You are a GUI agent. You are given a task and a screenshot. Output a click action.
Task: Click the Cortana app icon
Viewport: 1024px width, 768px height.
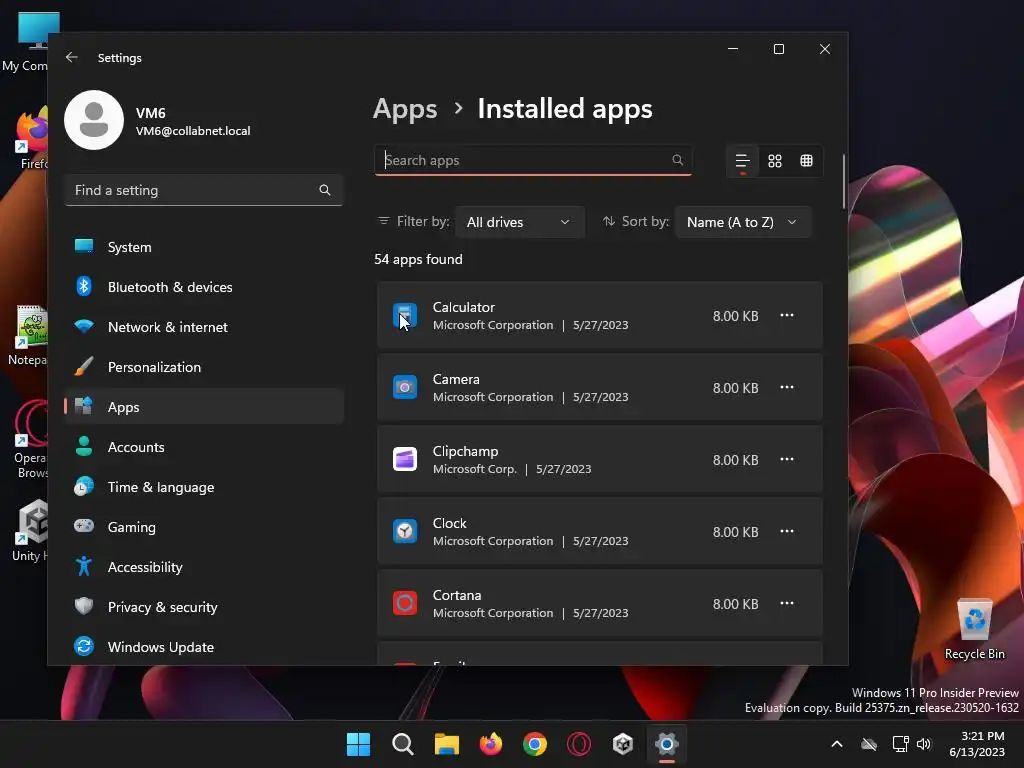[405, 603]
